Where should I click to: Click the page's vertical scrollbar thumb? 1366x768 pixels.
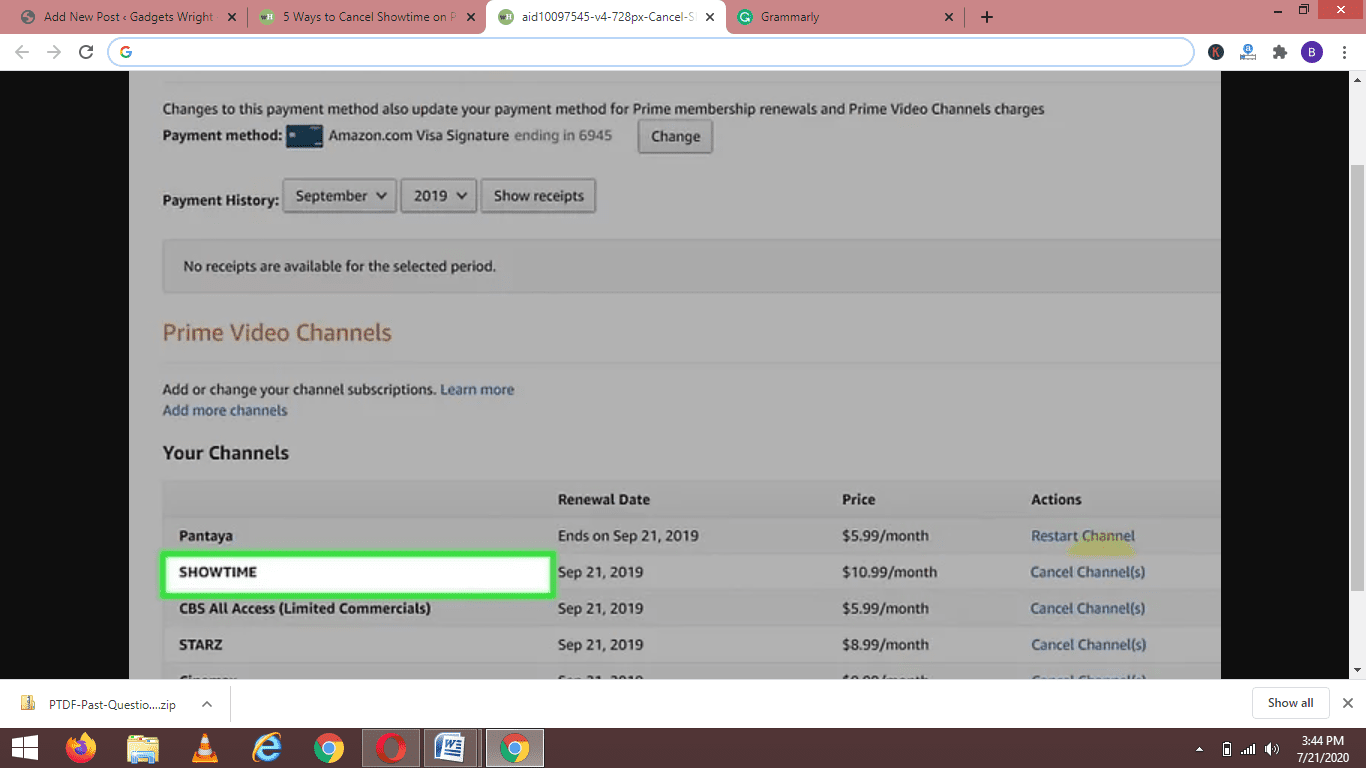1357,378
